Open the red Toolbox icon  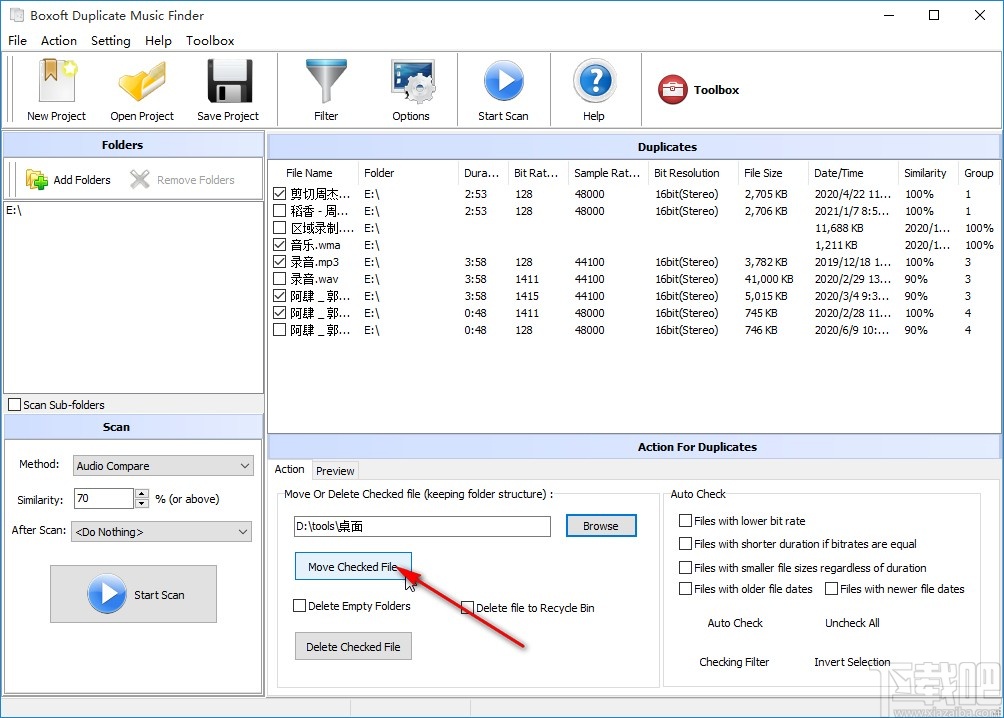pyautogui.click(x=672, y=90)
